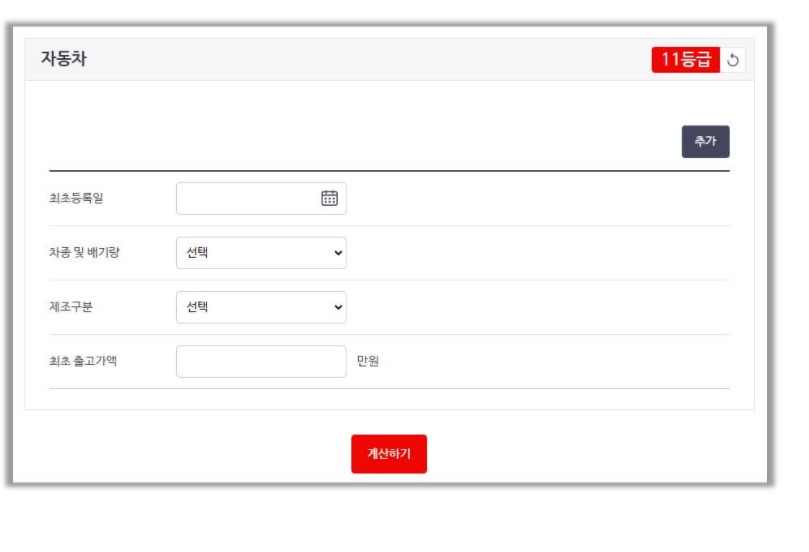Click the 최초 출고가액 label
The image size is (809, 552).
(83, 361)
